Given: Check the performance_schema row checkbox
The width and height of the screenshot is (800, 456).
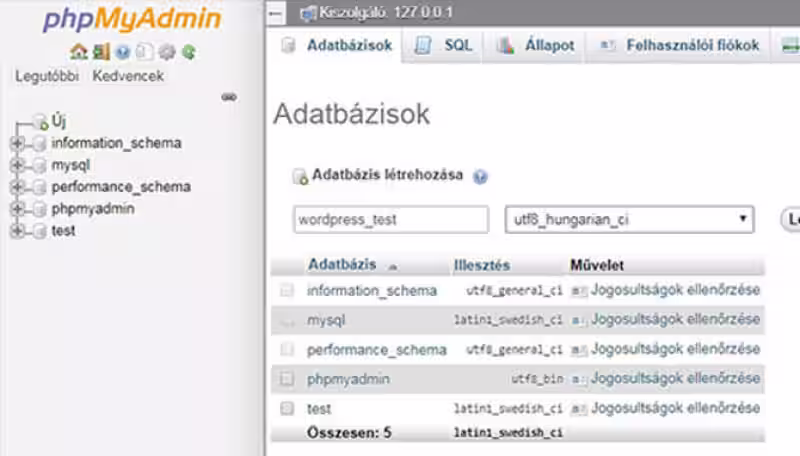Looking at the screenshot, I should 287,349.
